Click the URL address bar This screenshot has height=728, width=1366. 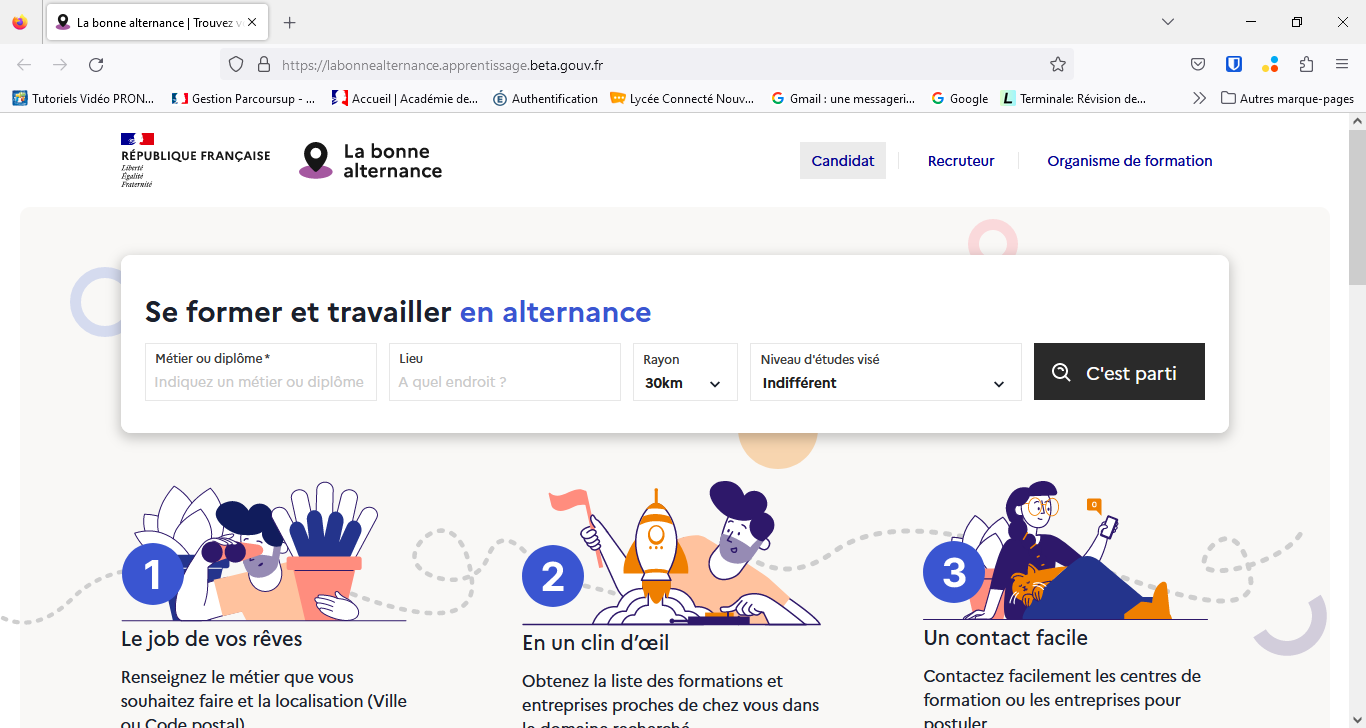coord(646,65)
